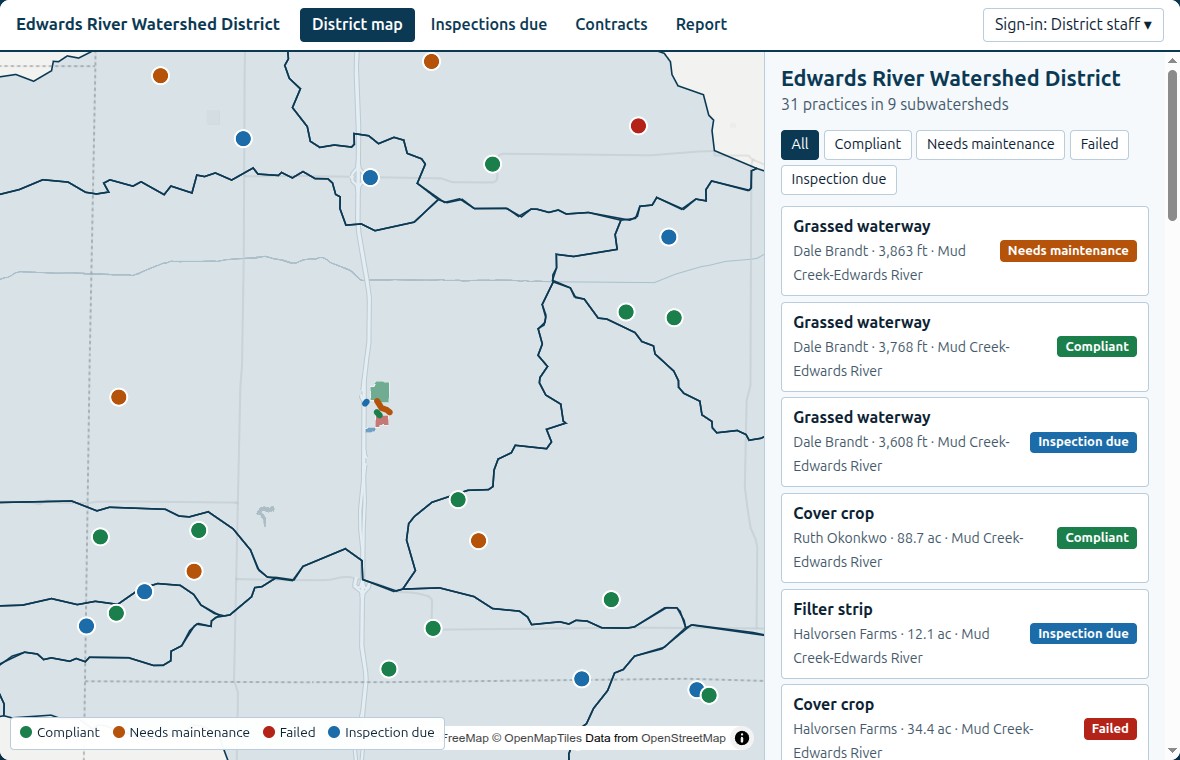
Task: Click the blue marker overlapped by a green marker
Action: (x=696, y=689)
